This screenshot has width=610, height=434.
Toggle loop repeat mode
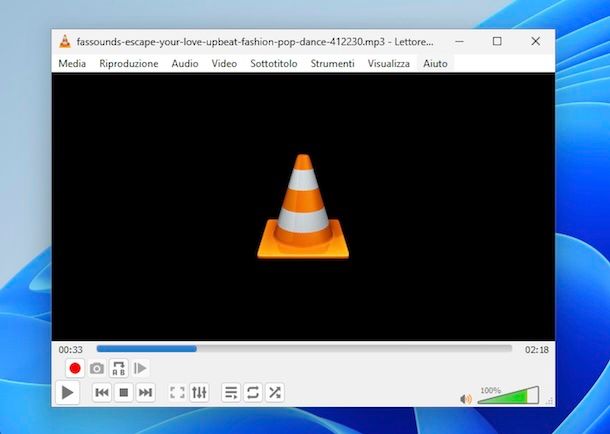pos(253,392)
